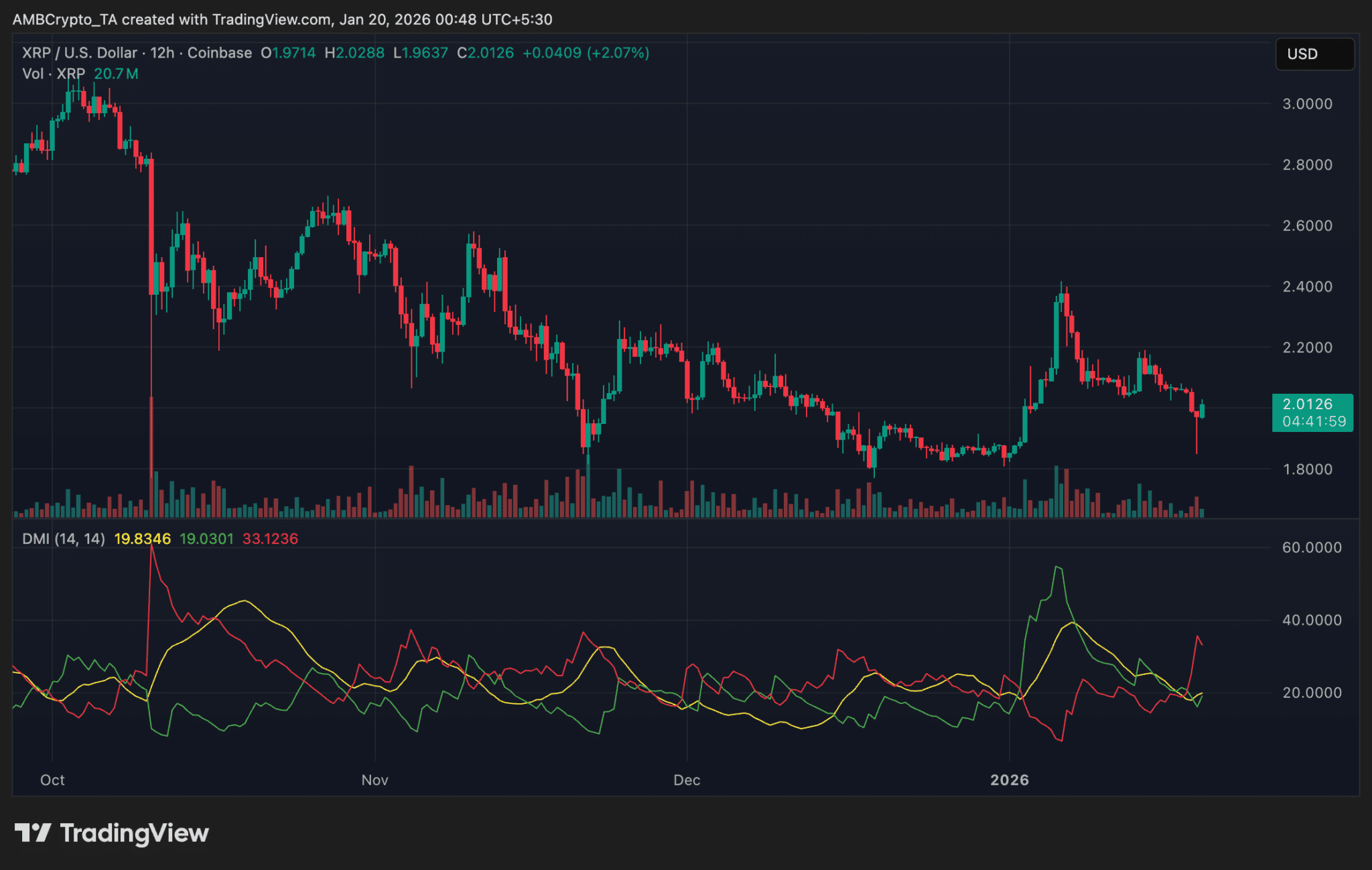The width and height of the screenshot is (1372, 870).
Task: Click the red -DI value 33.1236
Action: click(x=271, y=538)
